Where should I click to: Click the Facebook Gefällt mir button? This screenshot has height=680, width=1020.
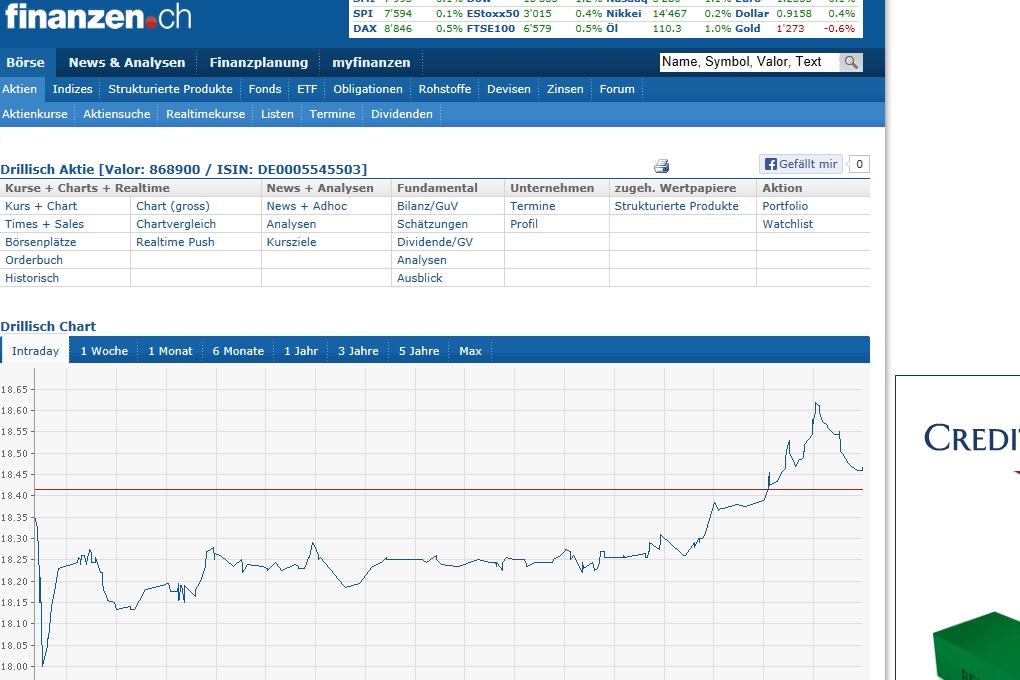click(801, 164)
